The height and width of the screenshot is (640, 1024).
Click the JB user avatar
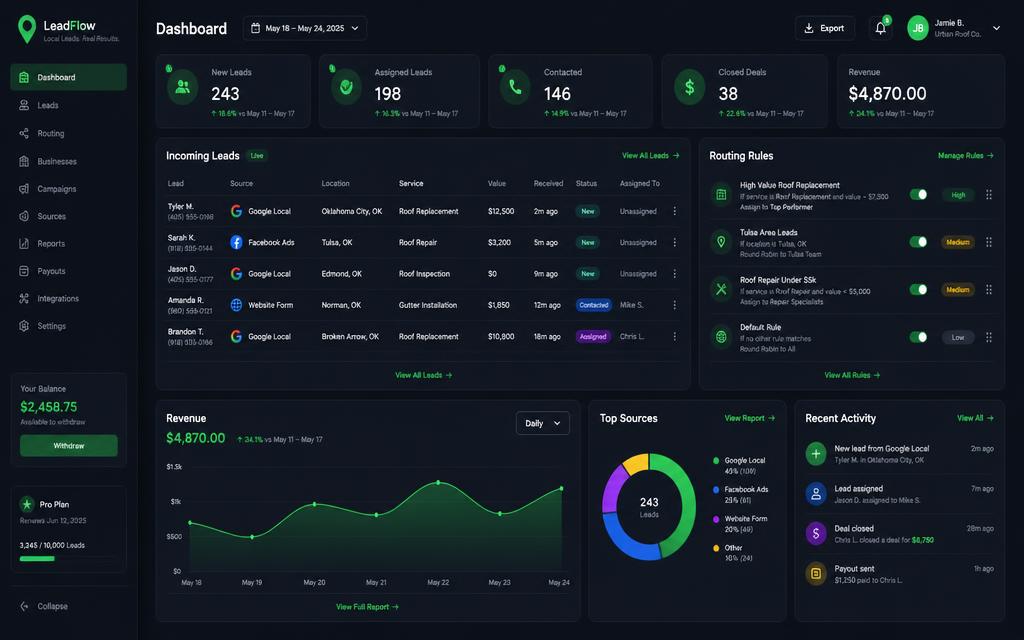tap(918, 28)
